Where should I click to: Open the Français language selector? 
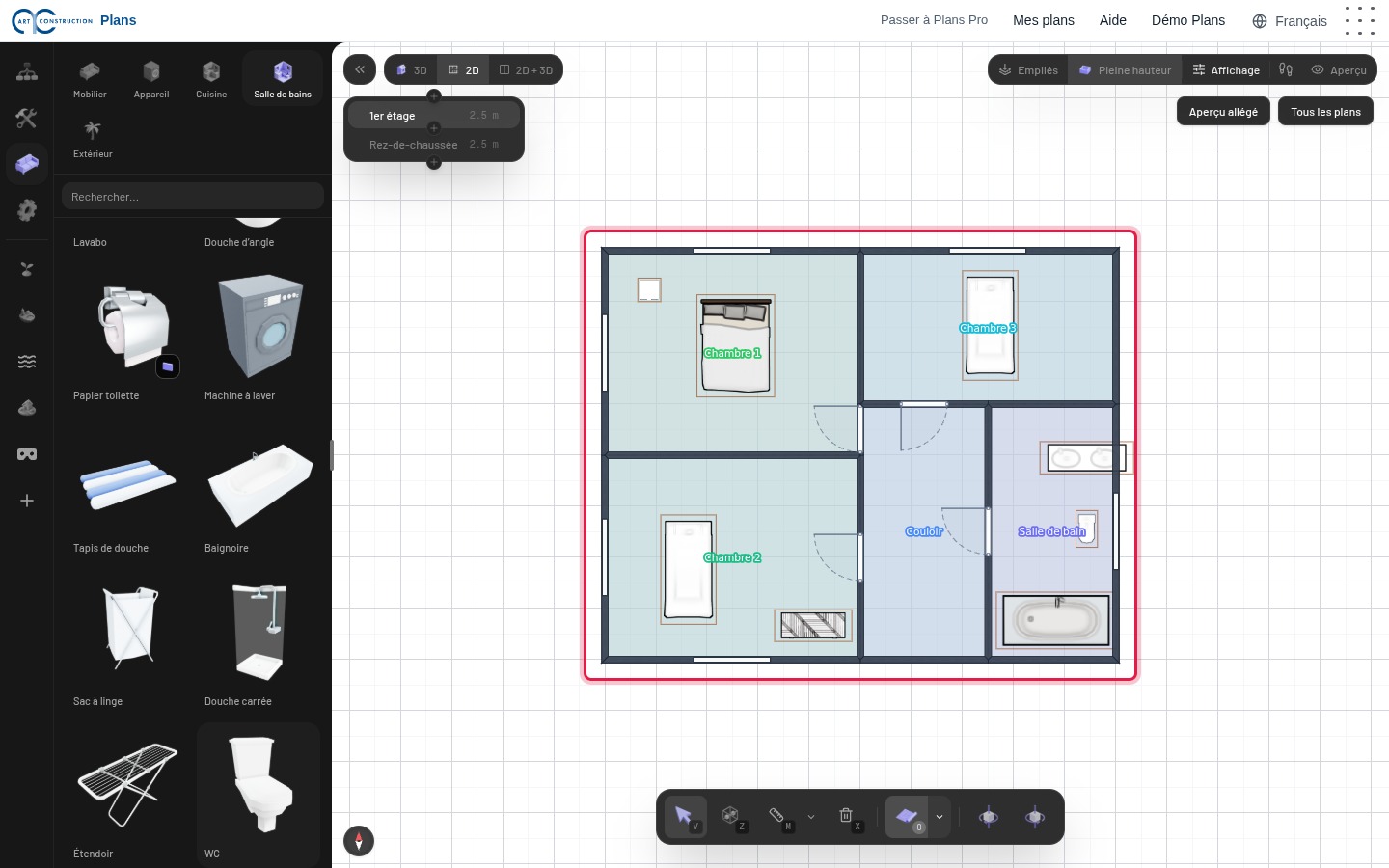(1290, 21)
